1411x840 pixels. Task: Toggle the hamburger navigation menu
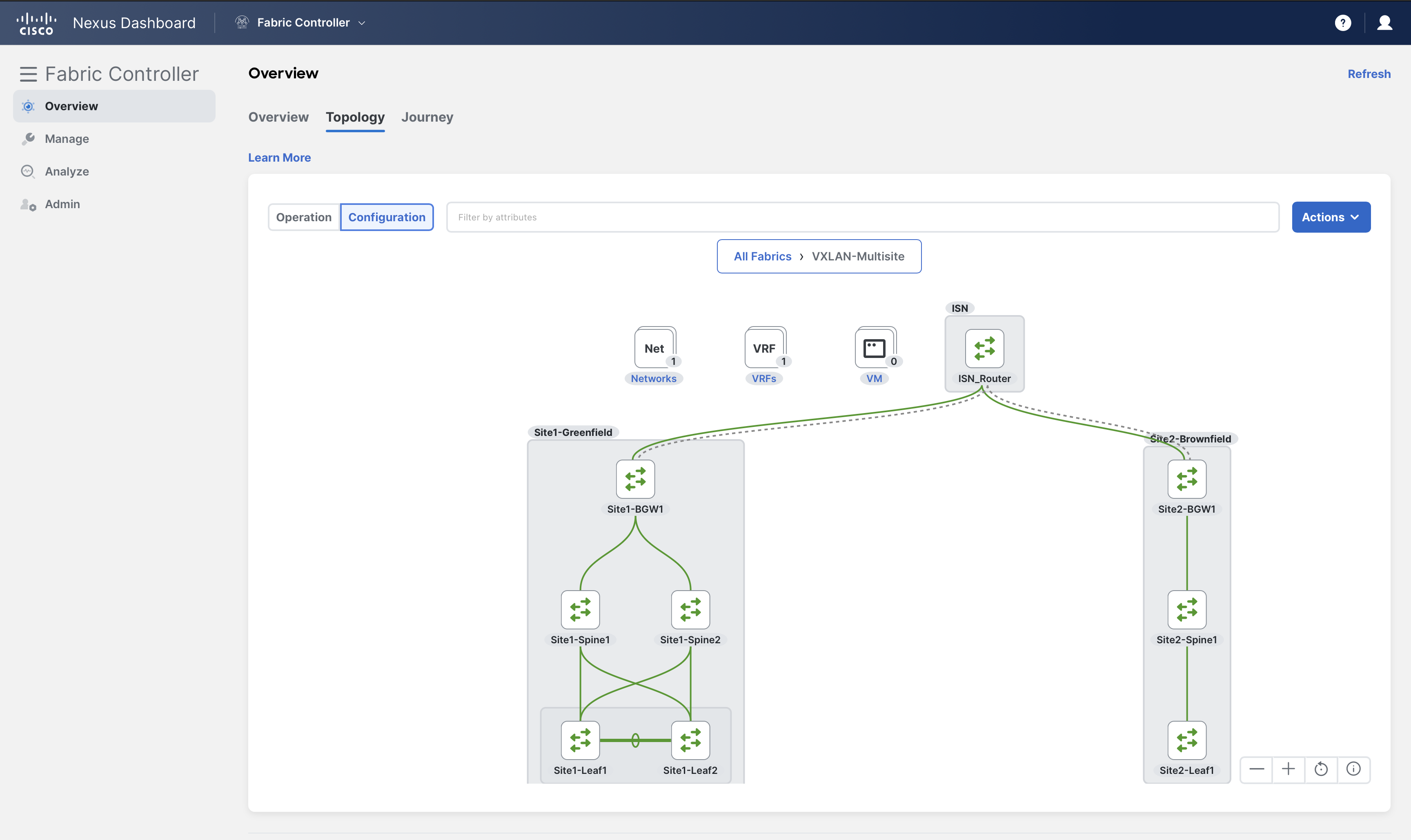point(28,74)
